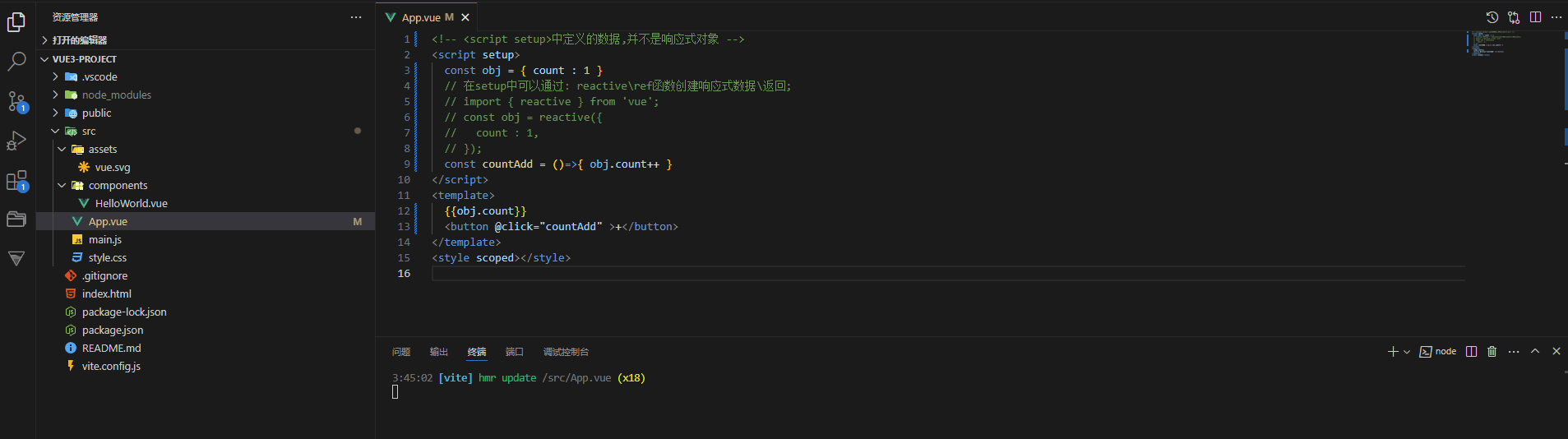This screenshot has height=439, width=1568.
Task: Open README.md file
Action: point(206,349)
